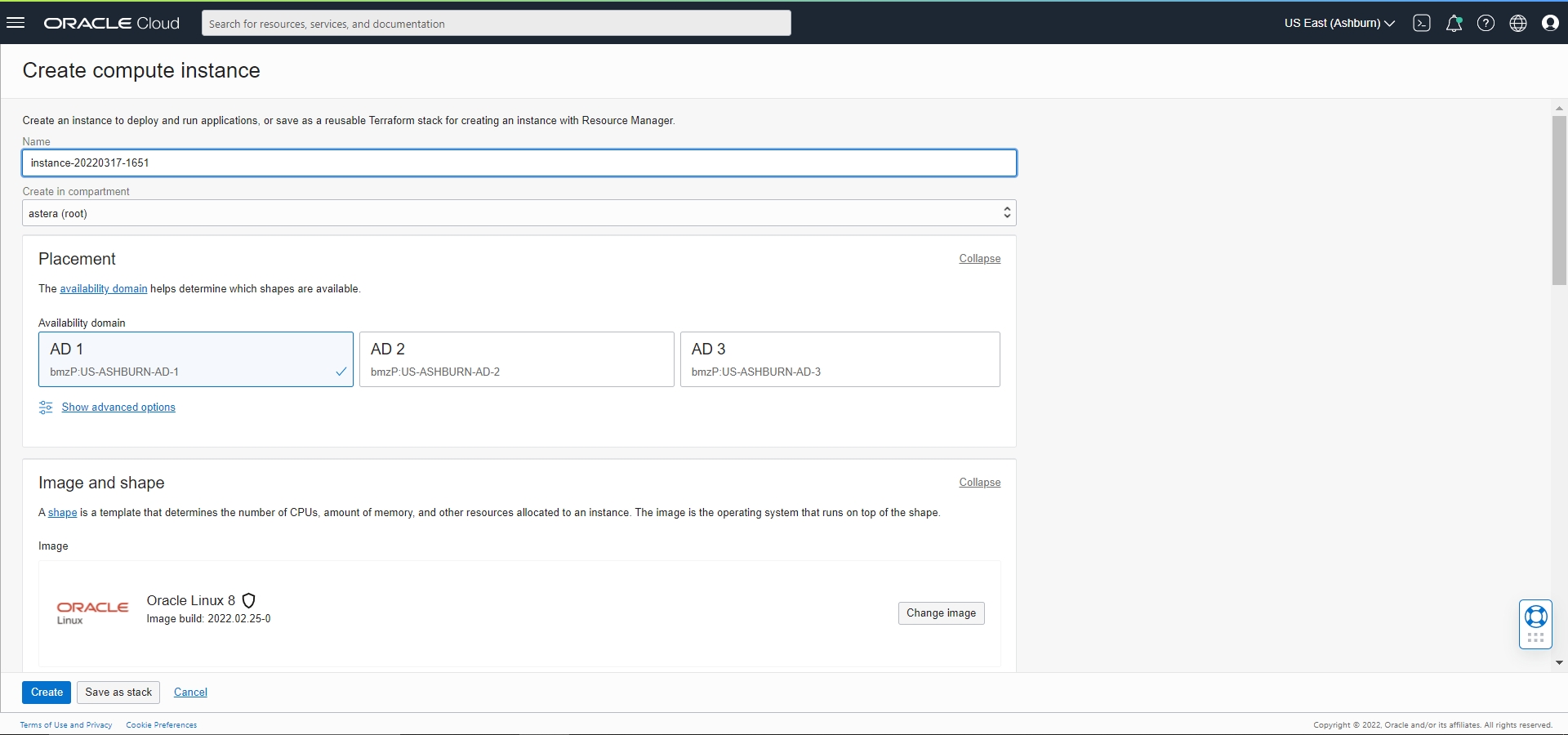Open the shape help link
The height and width of the screenshot is (735, 1568).
[x=63, y=513]
